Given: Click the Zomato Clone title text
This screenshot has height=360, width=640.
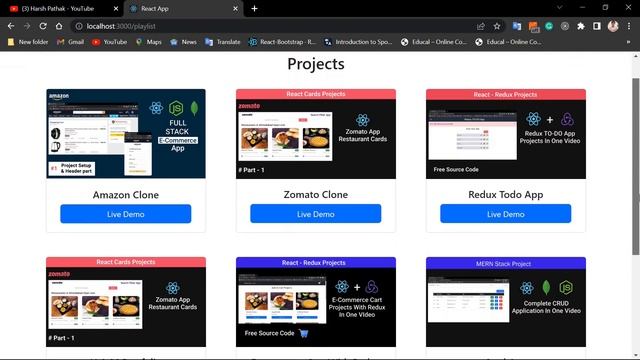Looking at the screenshot, I should point(316,194).
